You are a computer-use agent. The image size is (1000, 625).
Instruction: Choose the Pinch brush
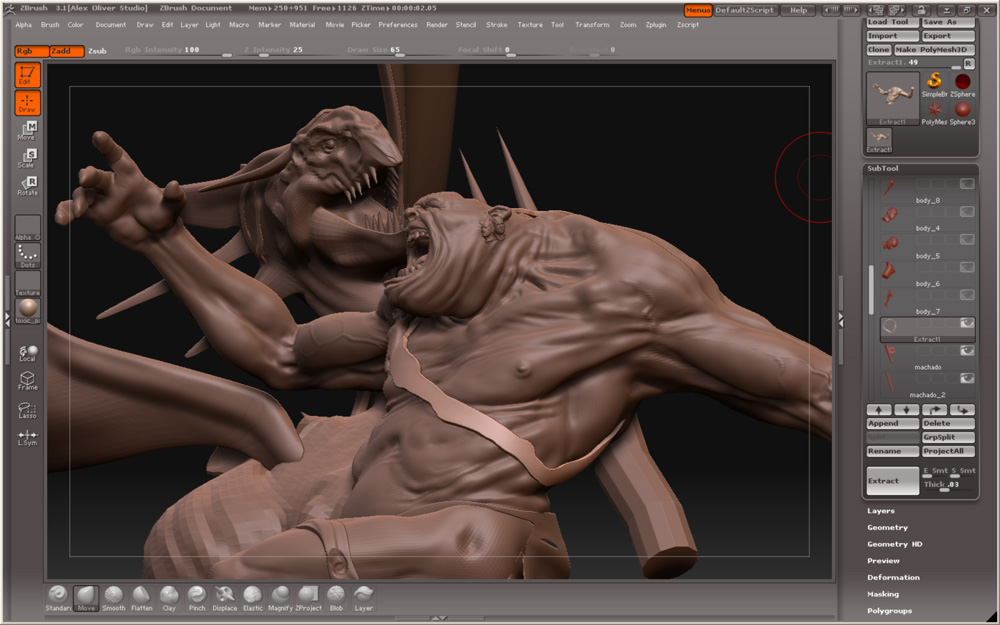(x=197, y=595)
